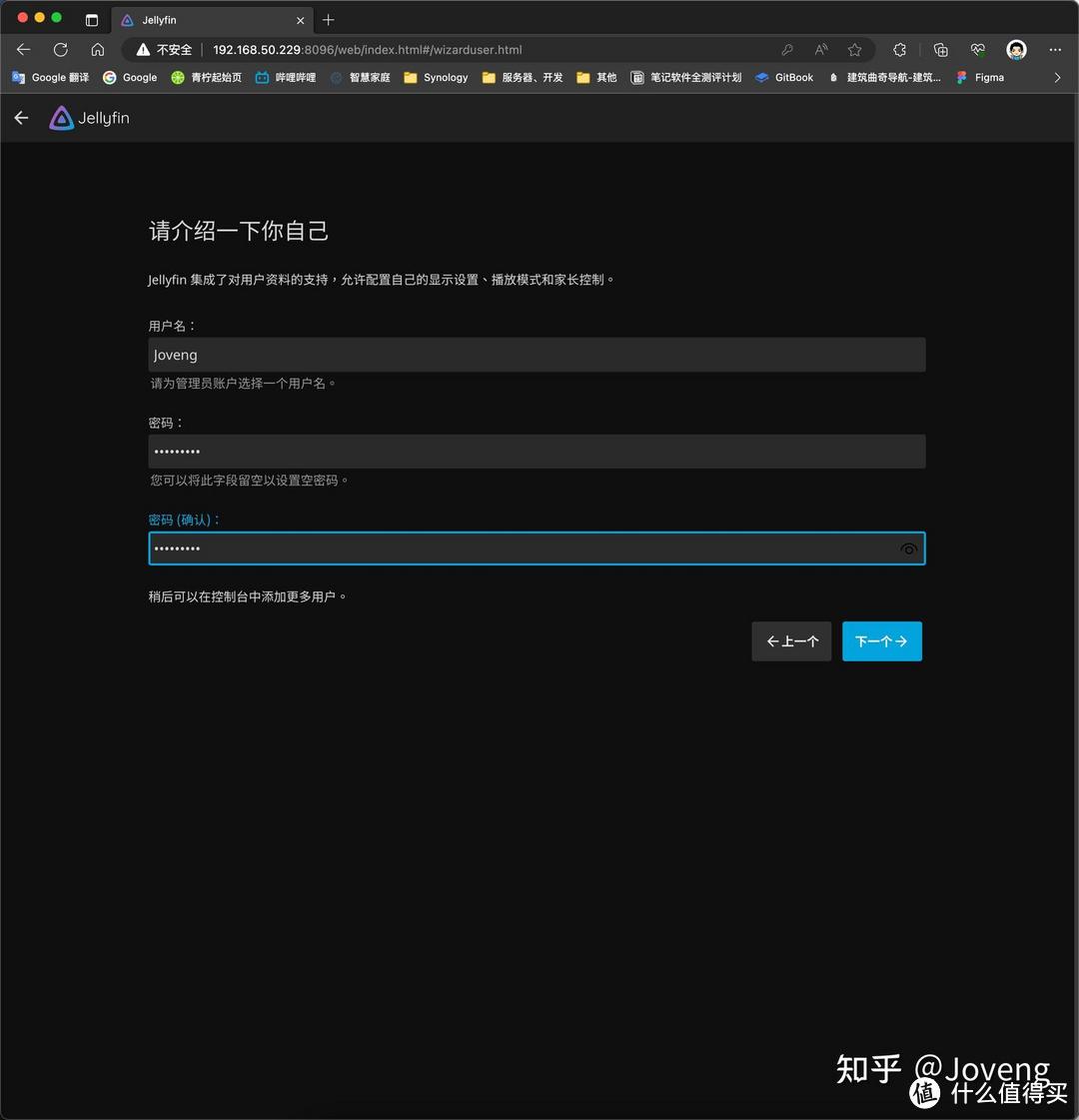Open 笔记软件全测评计划 bookmark
This screenshot has height=1120, width=1079.
[685, 77]
